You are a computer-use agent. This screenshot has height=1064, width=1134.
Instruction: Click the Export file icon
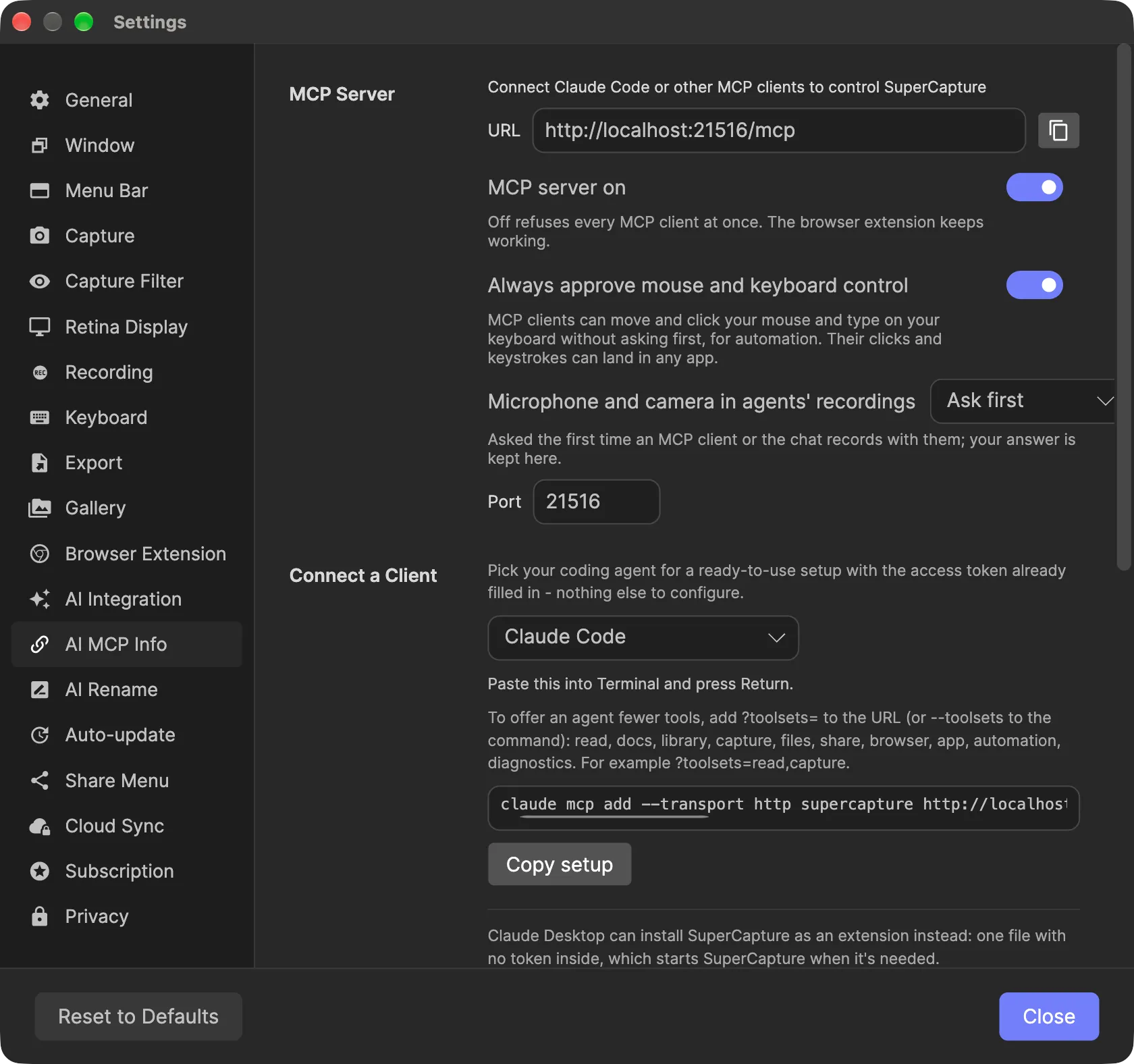[x=40, y=462]
